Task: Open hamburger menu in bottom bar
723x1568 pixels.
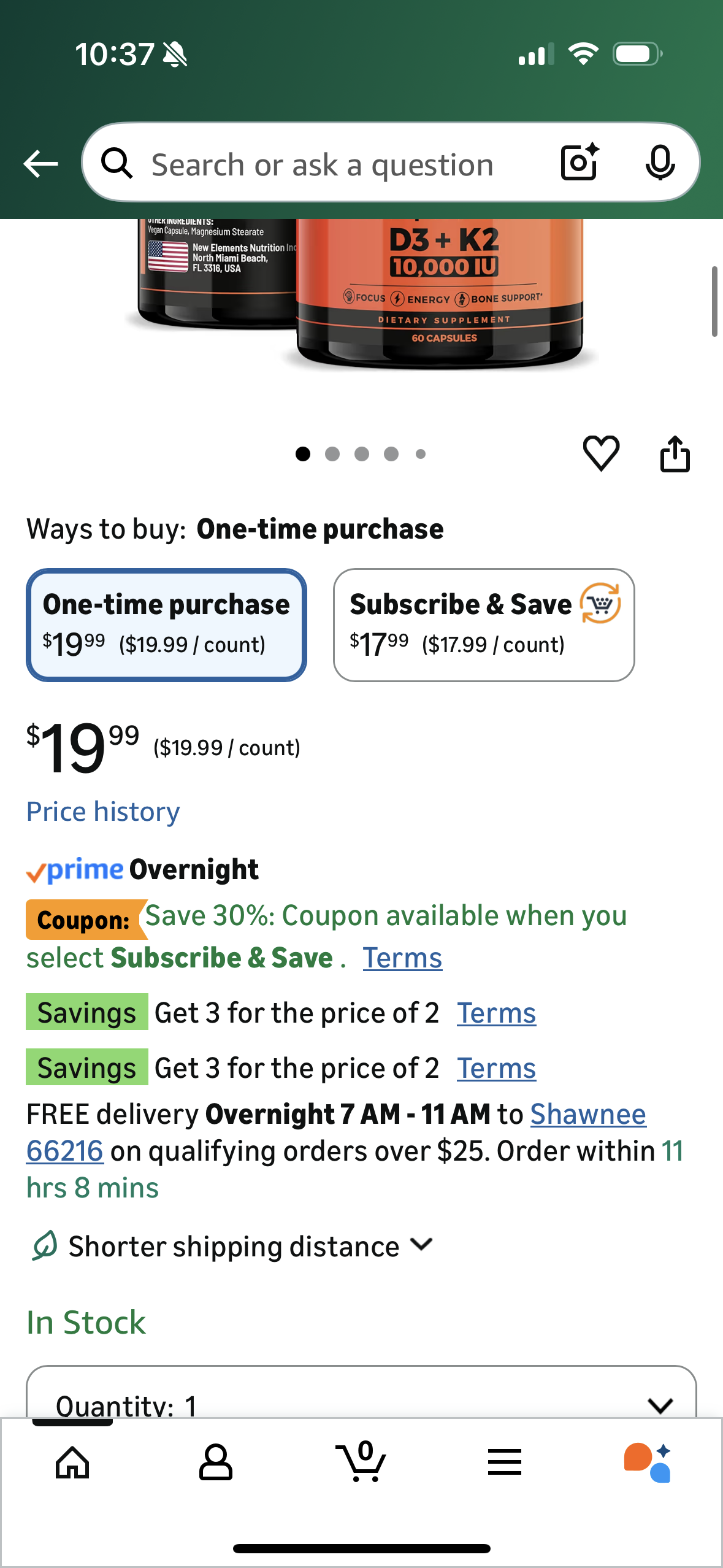Action: [x=505, y=1462]
